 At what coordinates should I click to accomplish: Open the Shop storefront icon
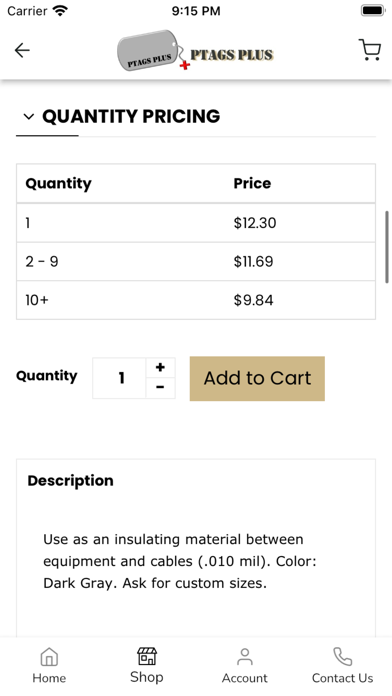(x=147, y=656)
